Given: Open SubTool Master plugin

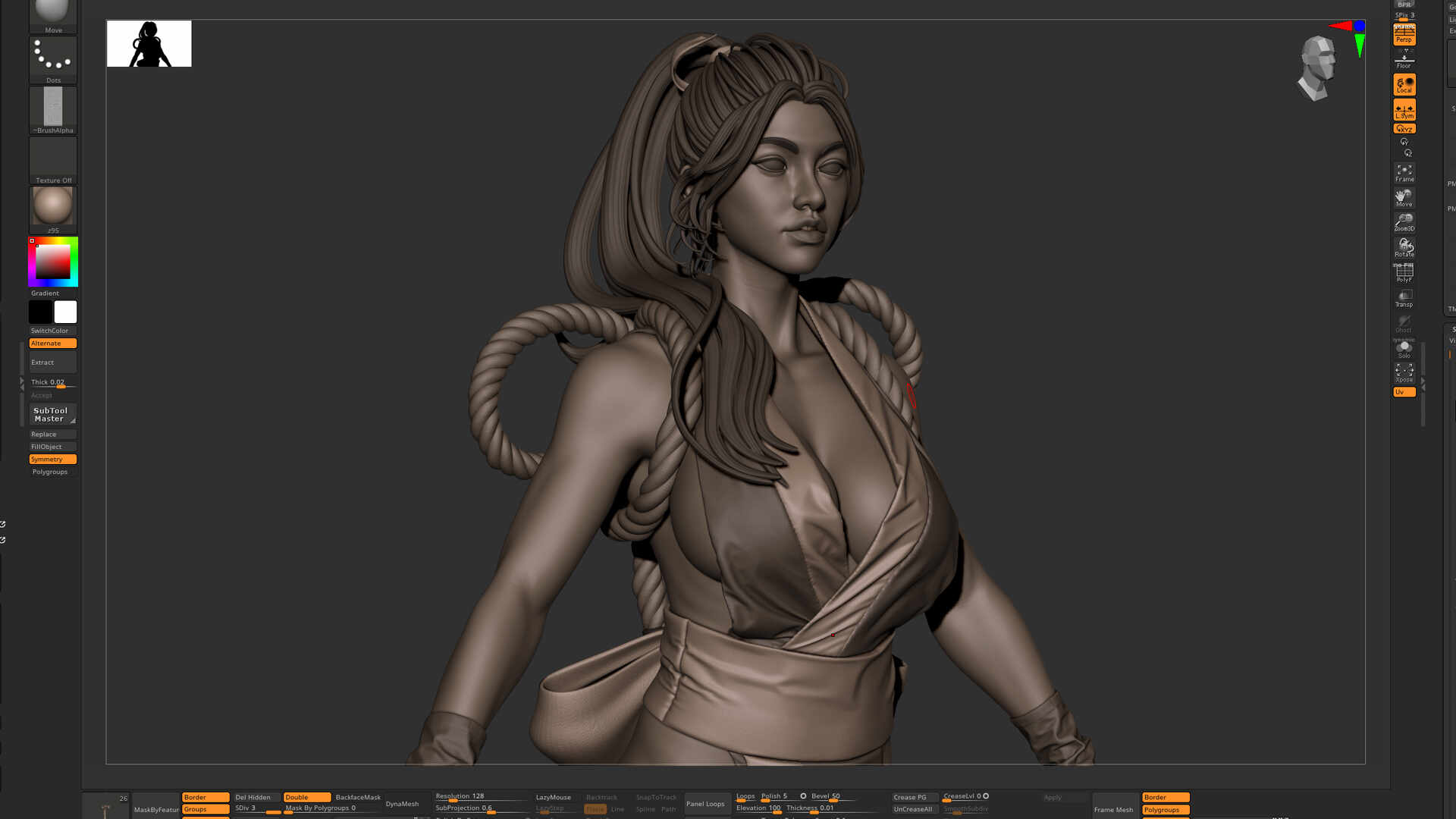Looking at the screenshot, I should click(53, 415).
